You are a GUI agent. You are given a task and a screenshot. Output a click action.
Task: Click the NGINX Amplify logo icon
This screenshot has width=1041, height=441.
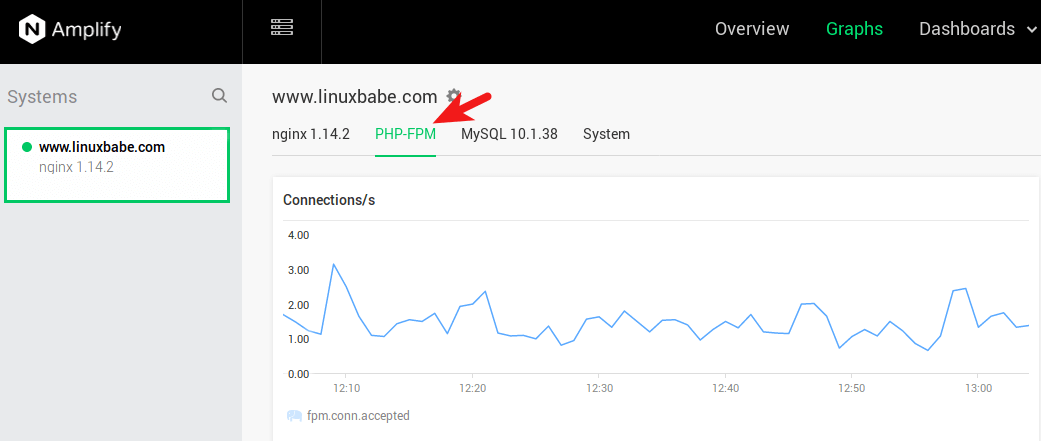[x=33, y=30]
